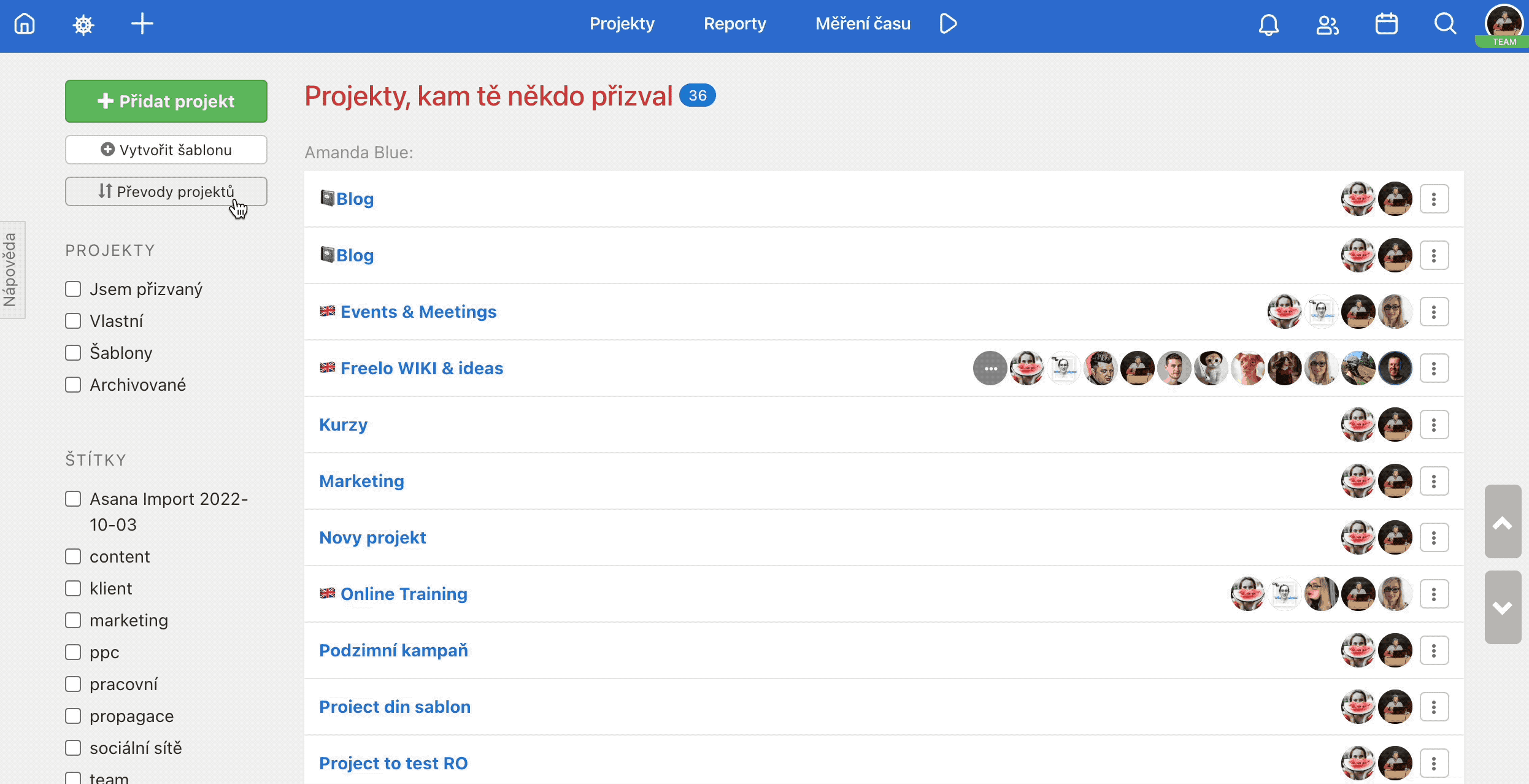The image size is (1529, 784).
Task: Open the TEAM profile avatar menu
Action: click(x=1504, y=25)
